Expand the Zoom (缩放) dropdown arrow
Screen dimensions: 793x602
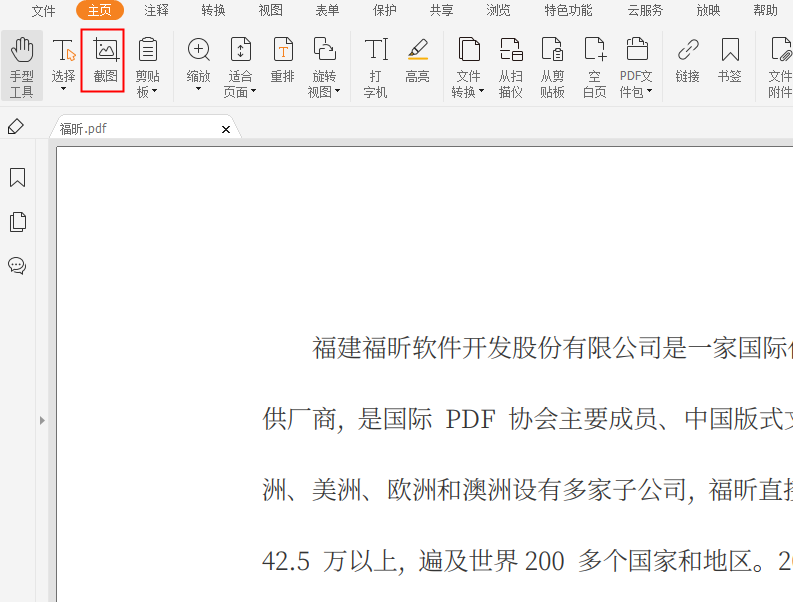click(x=198, y=89)
